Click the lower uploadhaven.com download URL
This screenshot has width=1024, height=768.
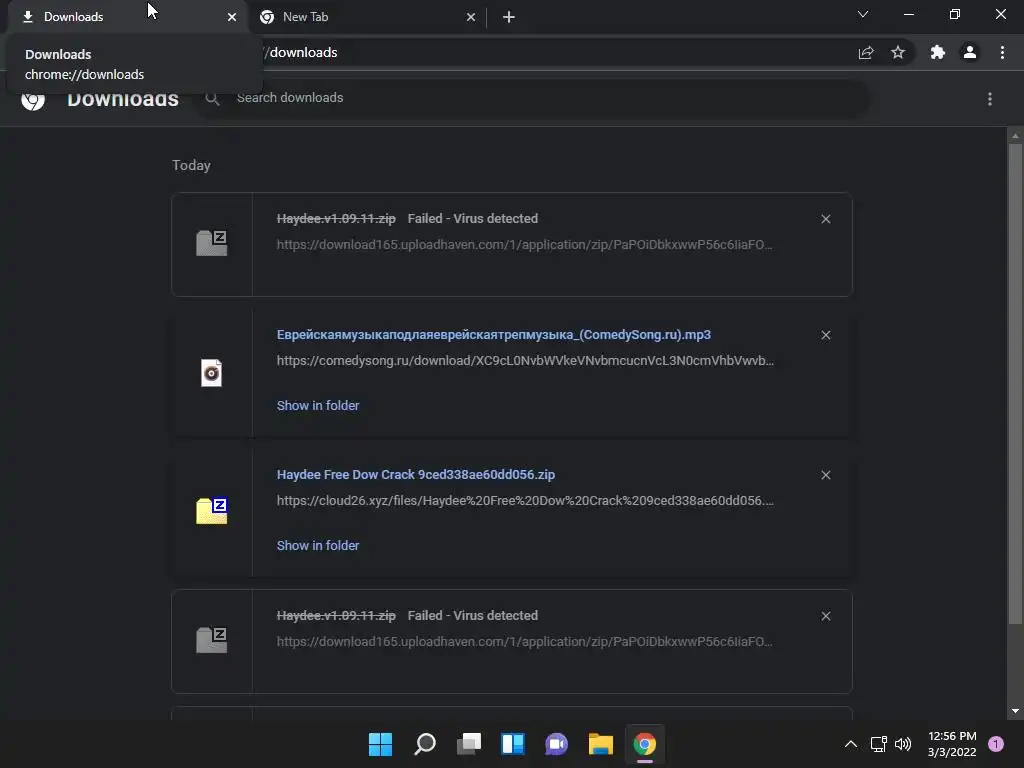(524, 642)
